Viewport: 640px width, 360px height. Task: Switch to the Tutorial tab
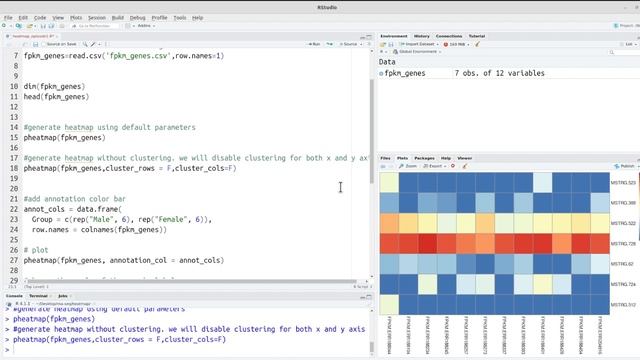click(476, 36)
